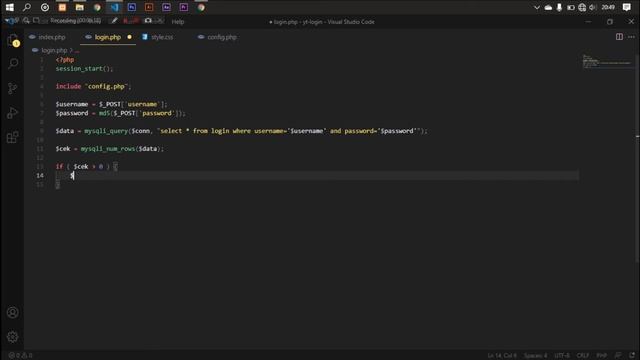The width and height of the screenshot is (640, 360).
Task: Open the Accounts menu icon
Action: coord(13,312)
